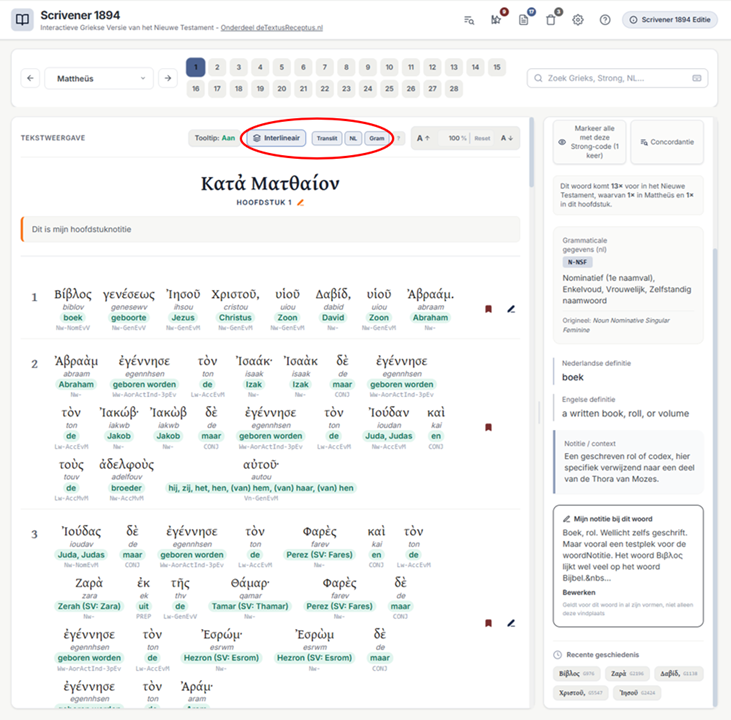The width and height of the screenshot is (731, 720).
Task: Click the 100 % font size value
Action: coord(457,138)
